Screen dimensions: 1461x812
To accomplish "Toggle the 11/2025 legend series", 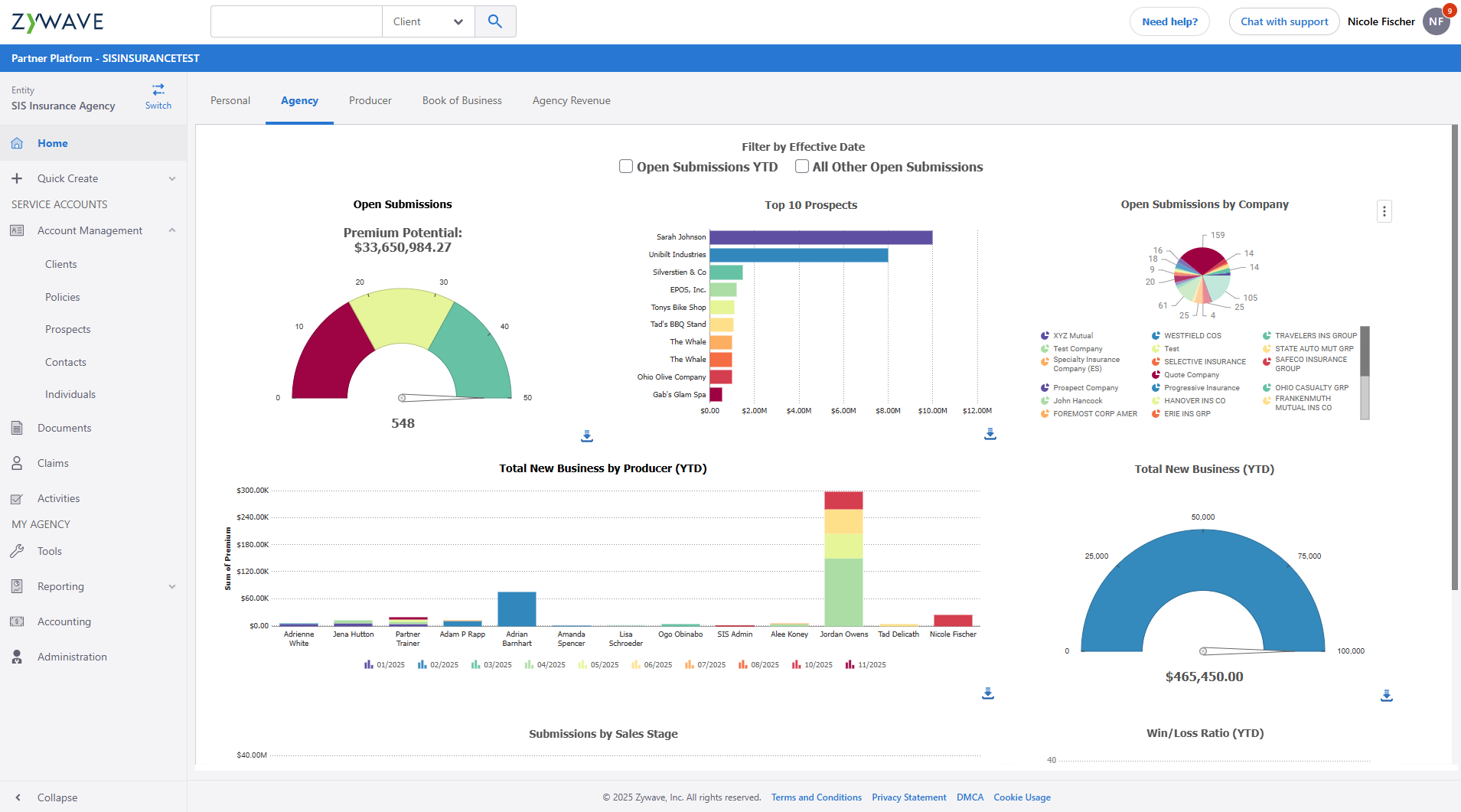I will [x=866, y=665].
